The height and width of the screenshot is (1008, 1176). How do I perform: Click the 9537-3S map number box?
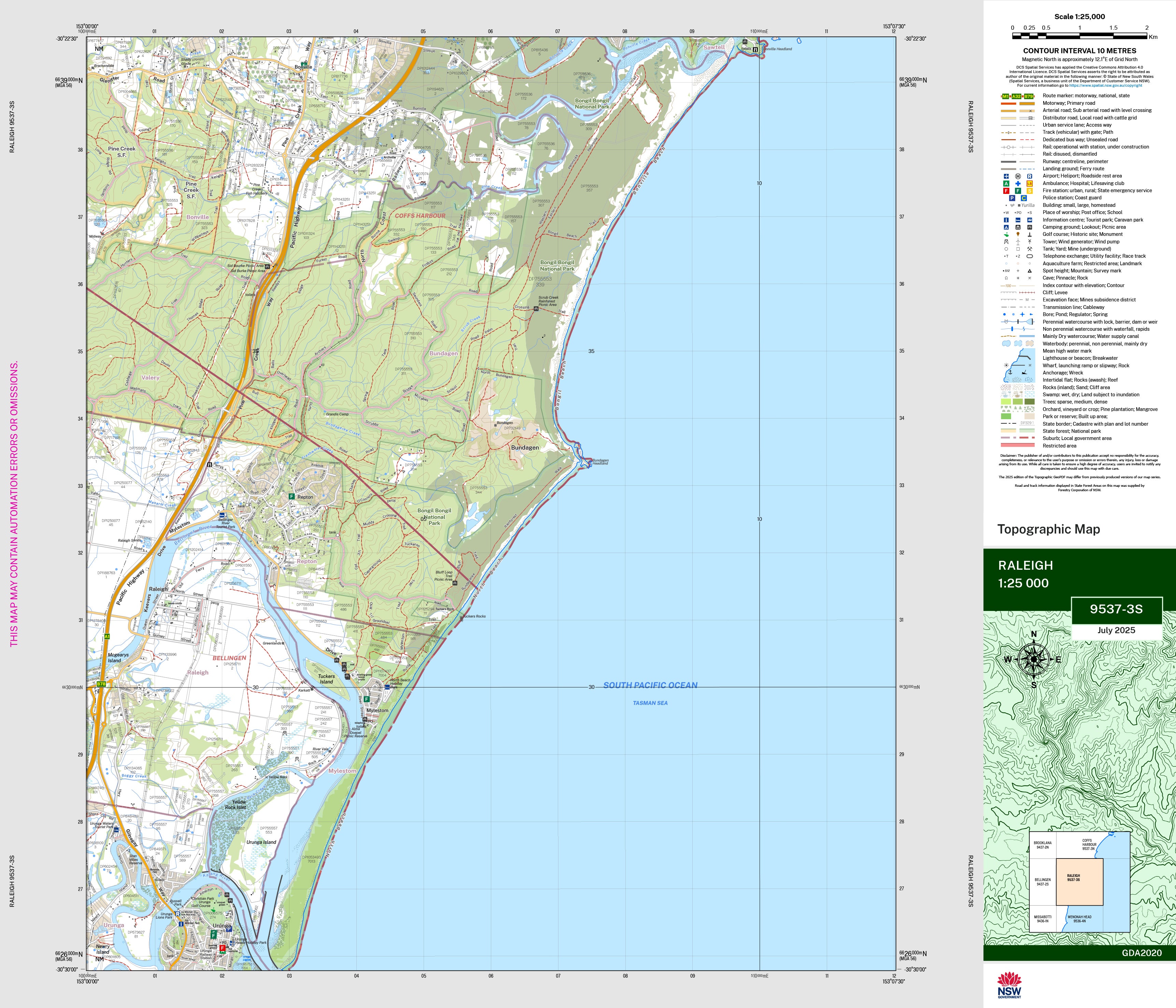click(x=1116, y=609)
